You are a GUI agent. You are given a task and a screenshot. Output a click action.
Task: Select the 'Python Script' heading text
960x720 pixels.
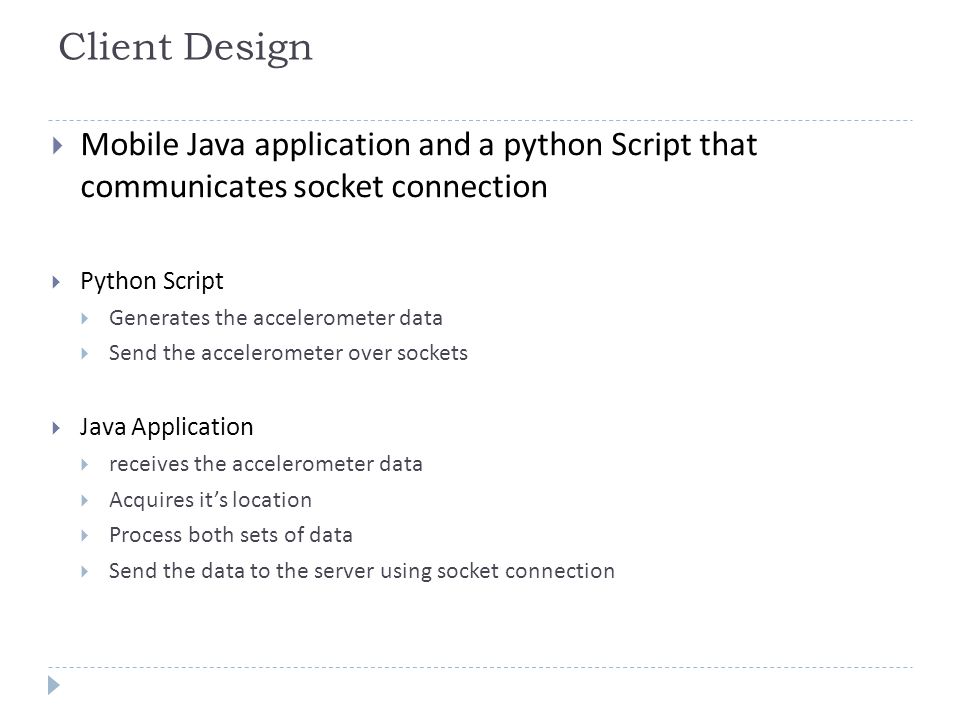point(152,282)
